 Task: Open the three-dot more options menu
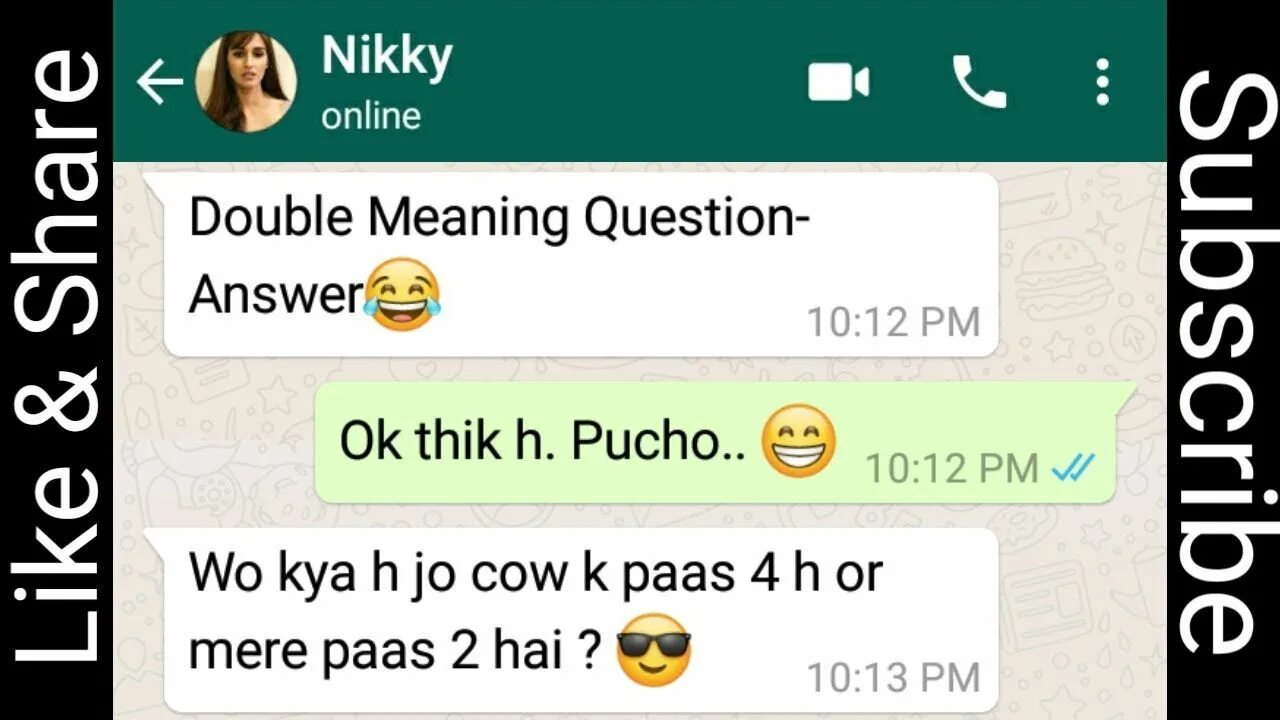click(x=1102, y=82)
